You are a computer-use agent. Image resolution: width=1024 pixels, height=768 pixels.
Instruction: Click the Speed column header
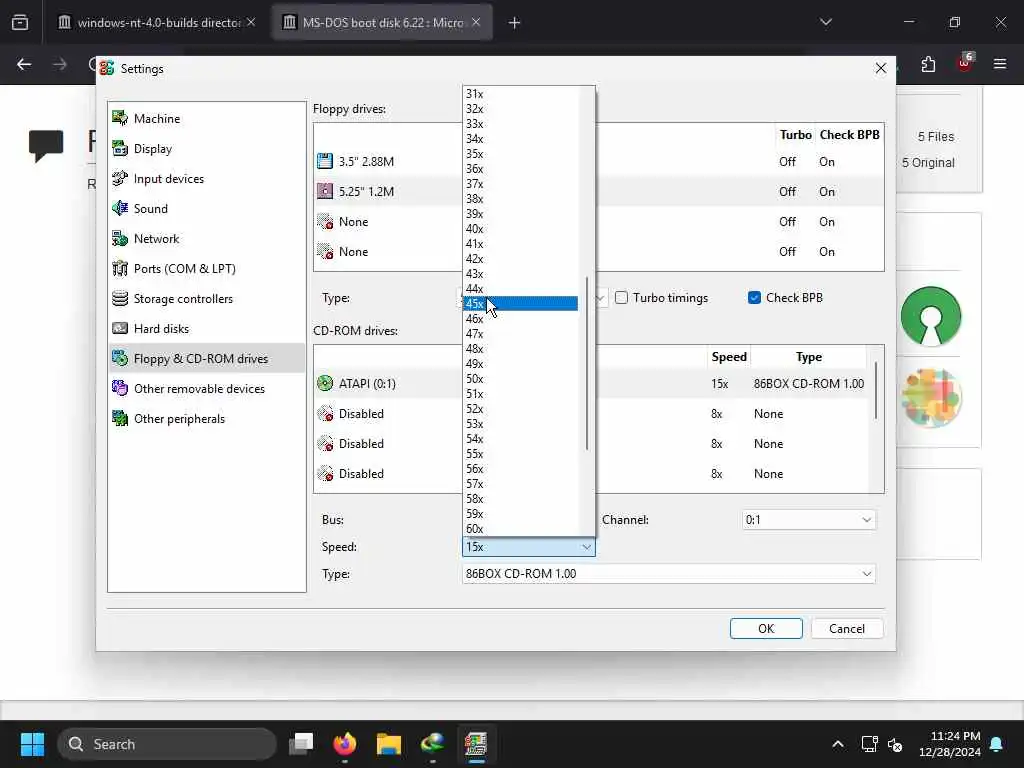pos(729,357)
